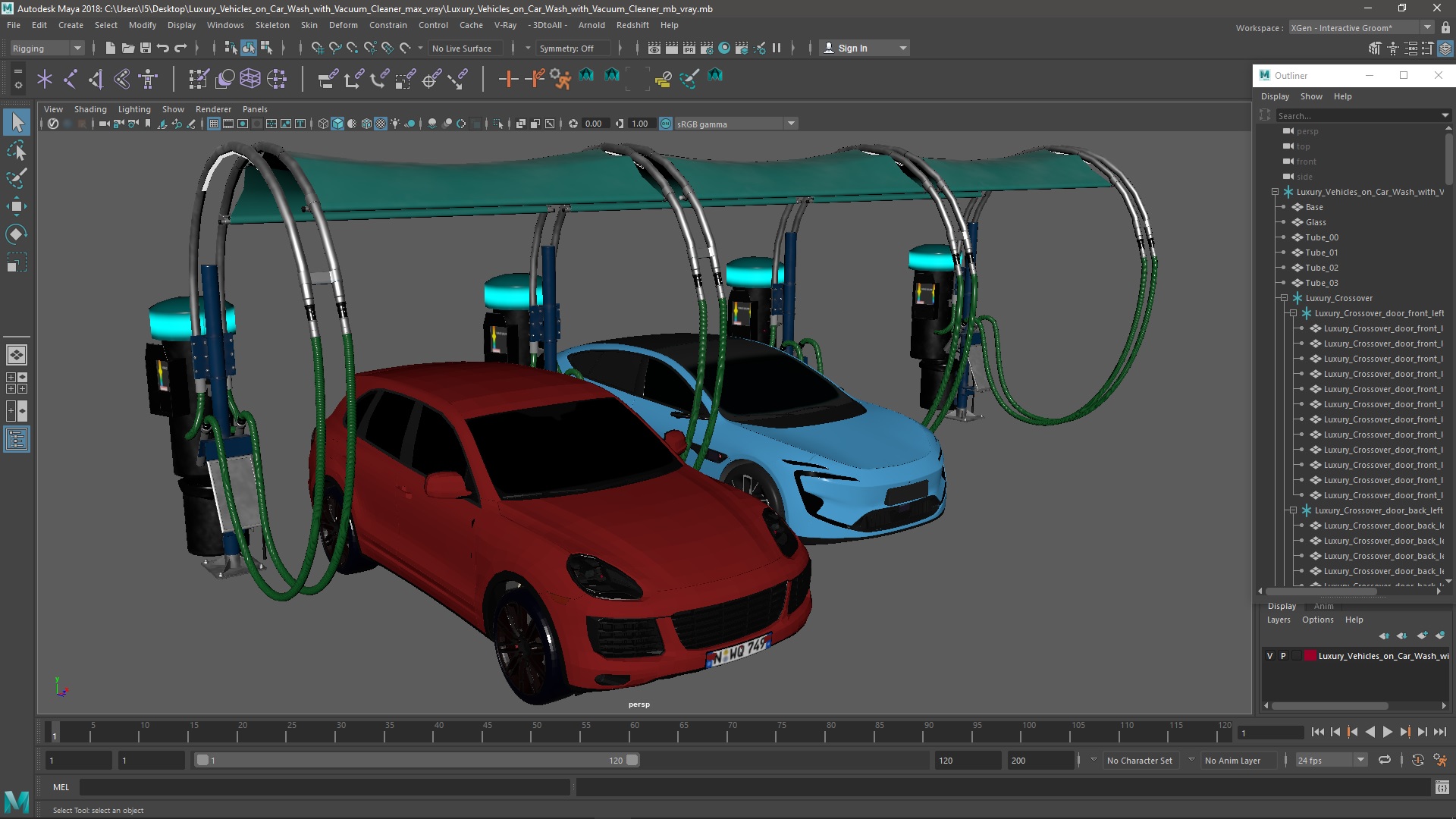The width and height of the screenshot is (1456, 819).
Task: Click the Bind Skin shelf icon
Action: coord(122,79)
